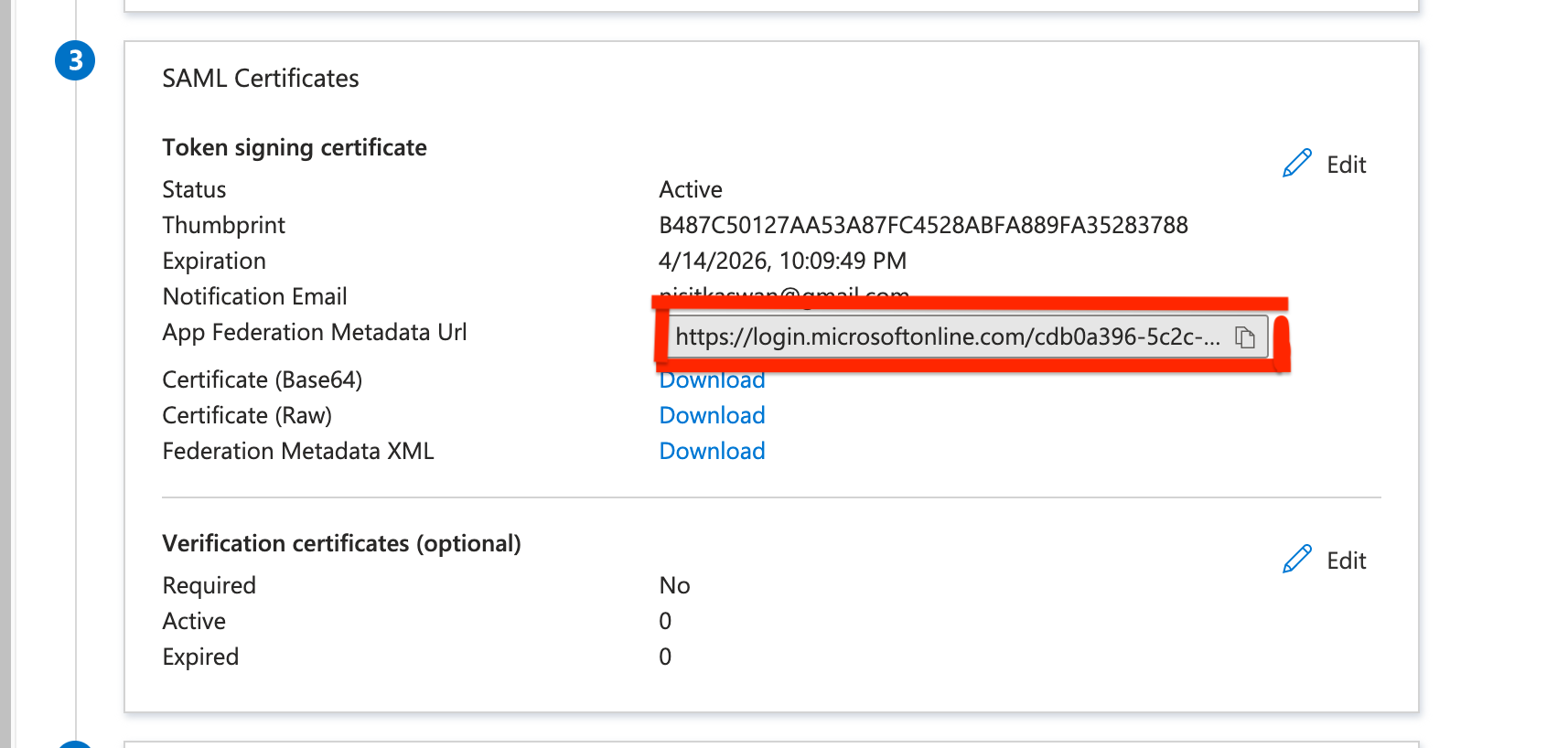This screenshot has width=1568, height=748.
Task: Click the Required value No
Action: pyautogui.click(x=674, y=585)
